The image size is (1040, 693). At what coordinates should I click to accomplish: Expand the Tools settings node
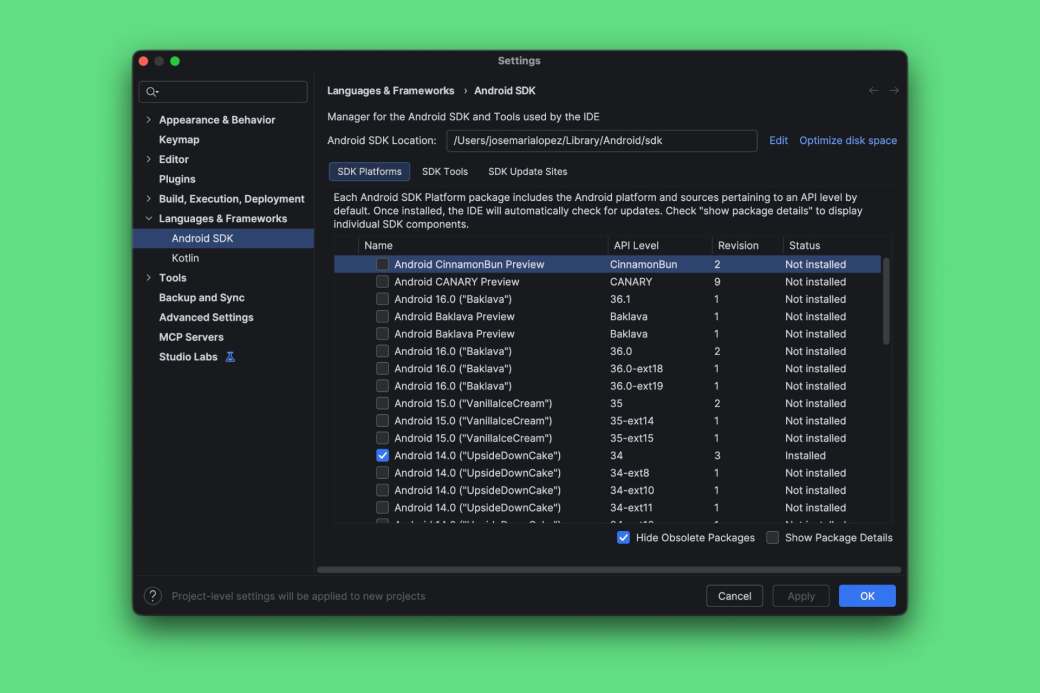[149, 278]
